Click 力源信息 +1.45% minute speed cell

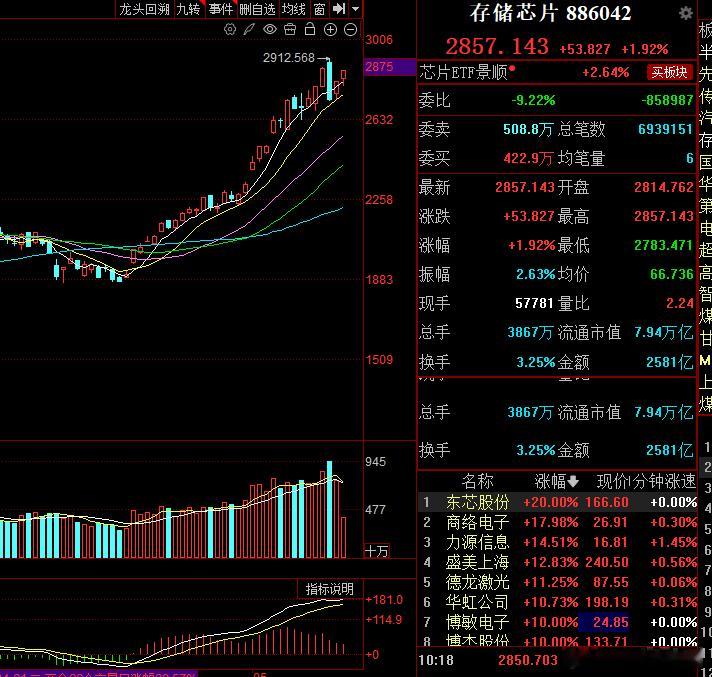point(673,542)
